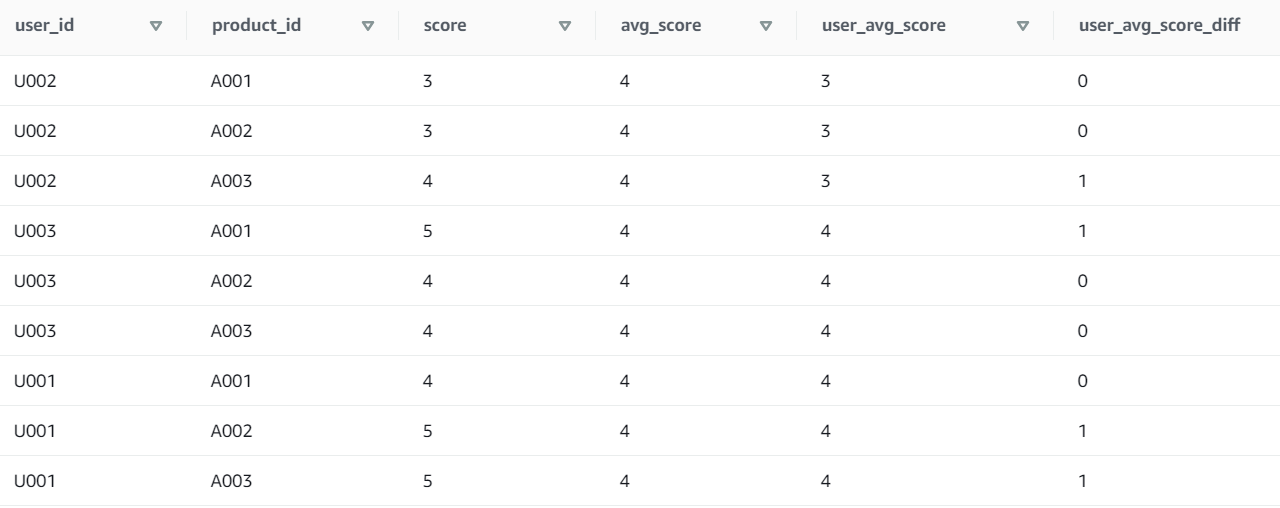Viewport: 1280px width, 508px height.
Task: Select the avg_score cell for U003 A003
Action: click(625, 331)
